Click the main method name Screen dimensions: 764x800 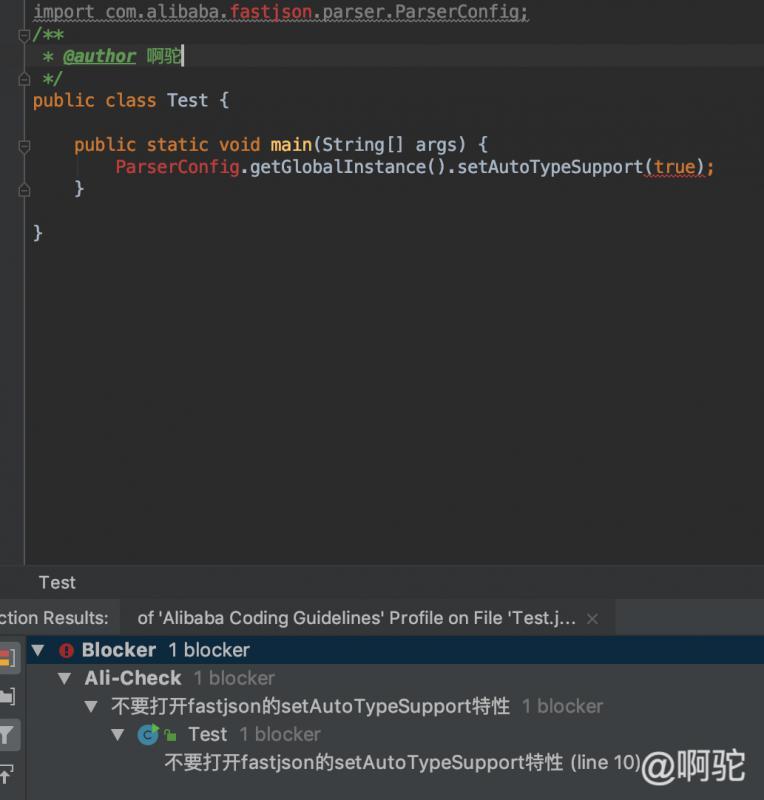point(291,144)
